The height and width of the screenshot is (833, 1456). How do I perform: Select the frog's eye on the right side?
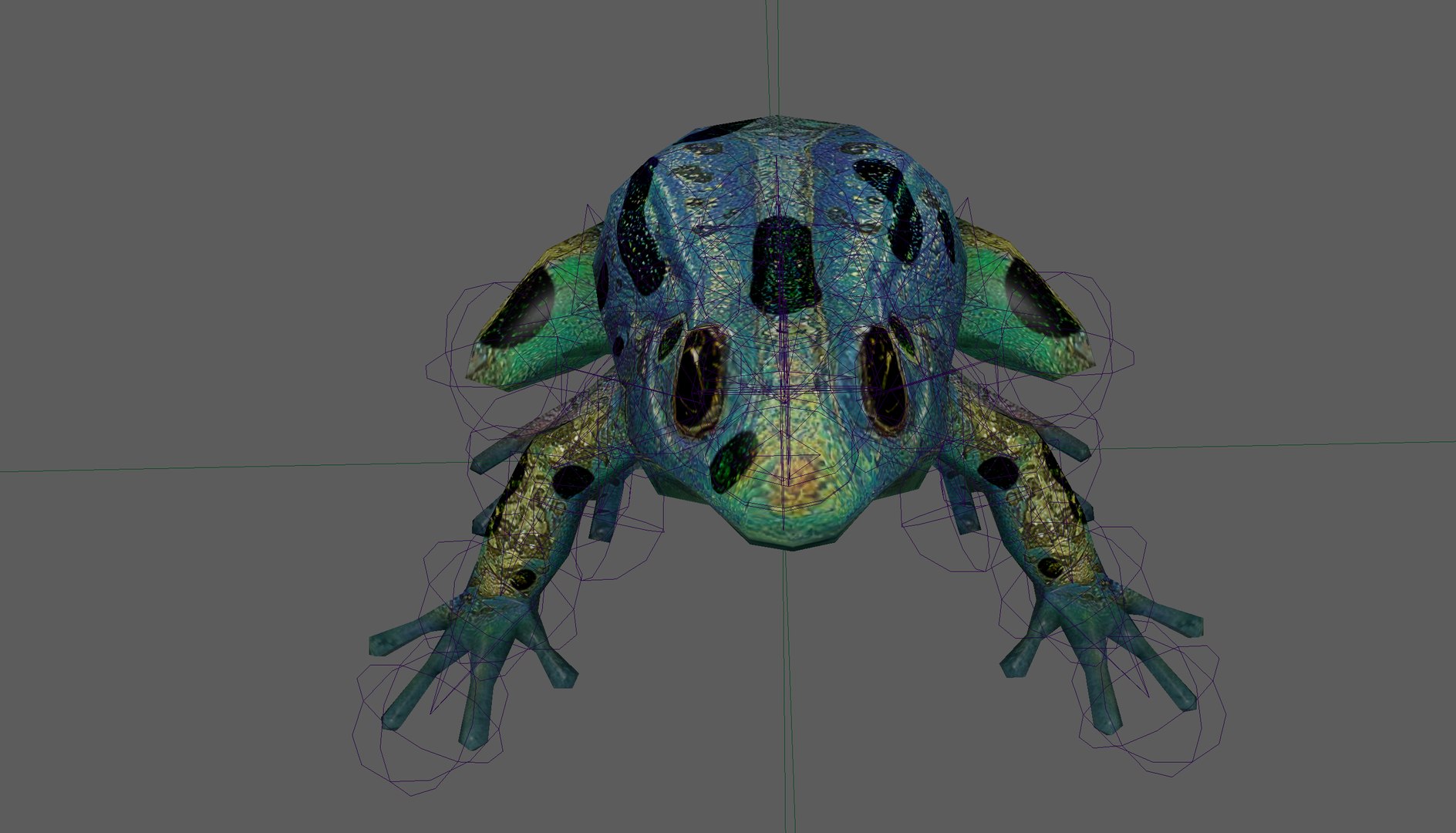(x=884, y=380)
